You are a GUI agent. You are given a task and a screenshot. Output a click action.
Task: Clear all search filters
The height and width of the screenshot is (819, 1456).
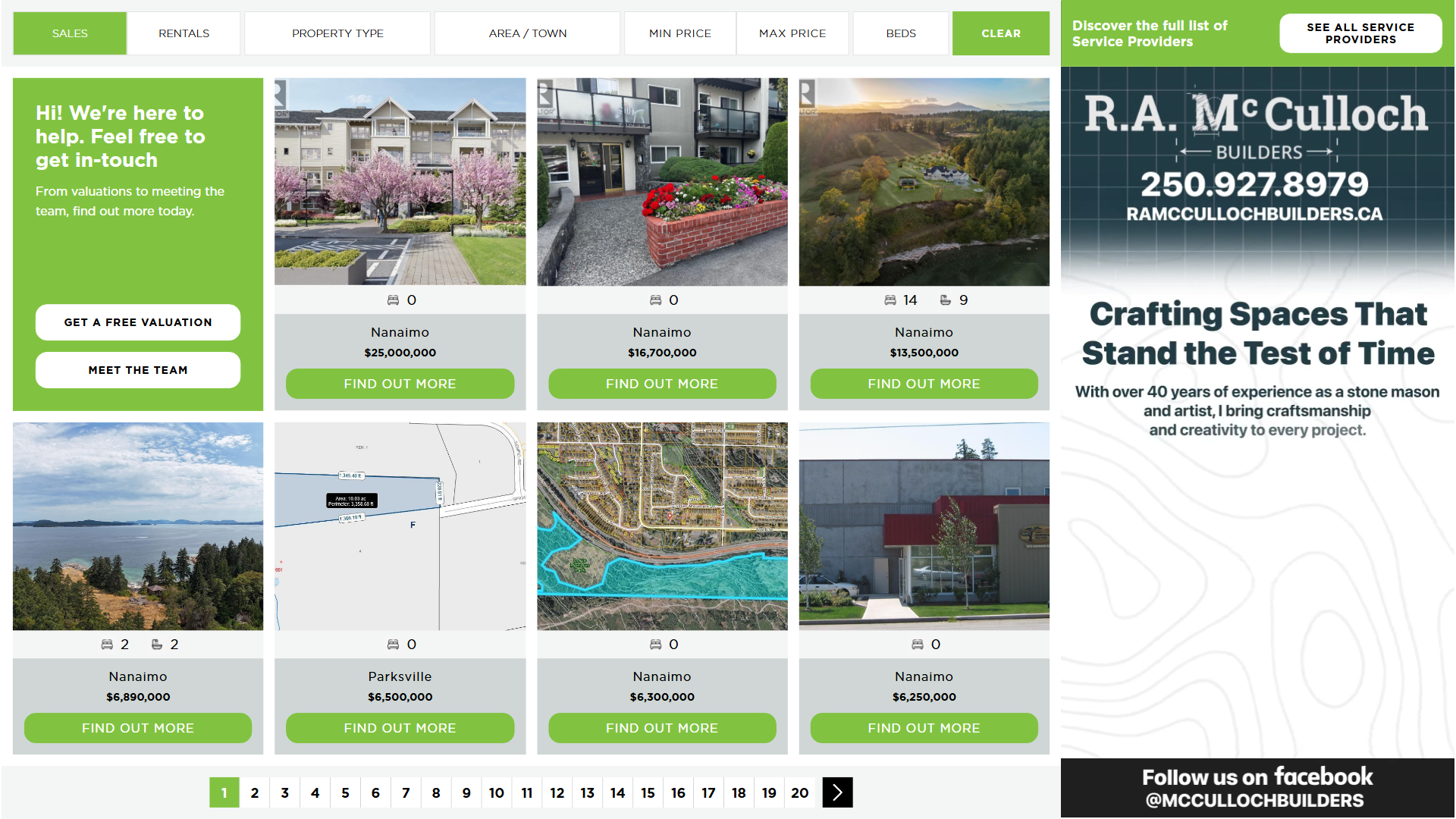point(1000,33)
